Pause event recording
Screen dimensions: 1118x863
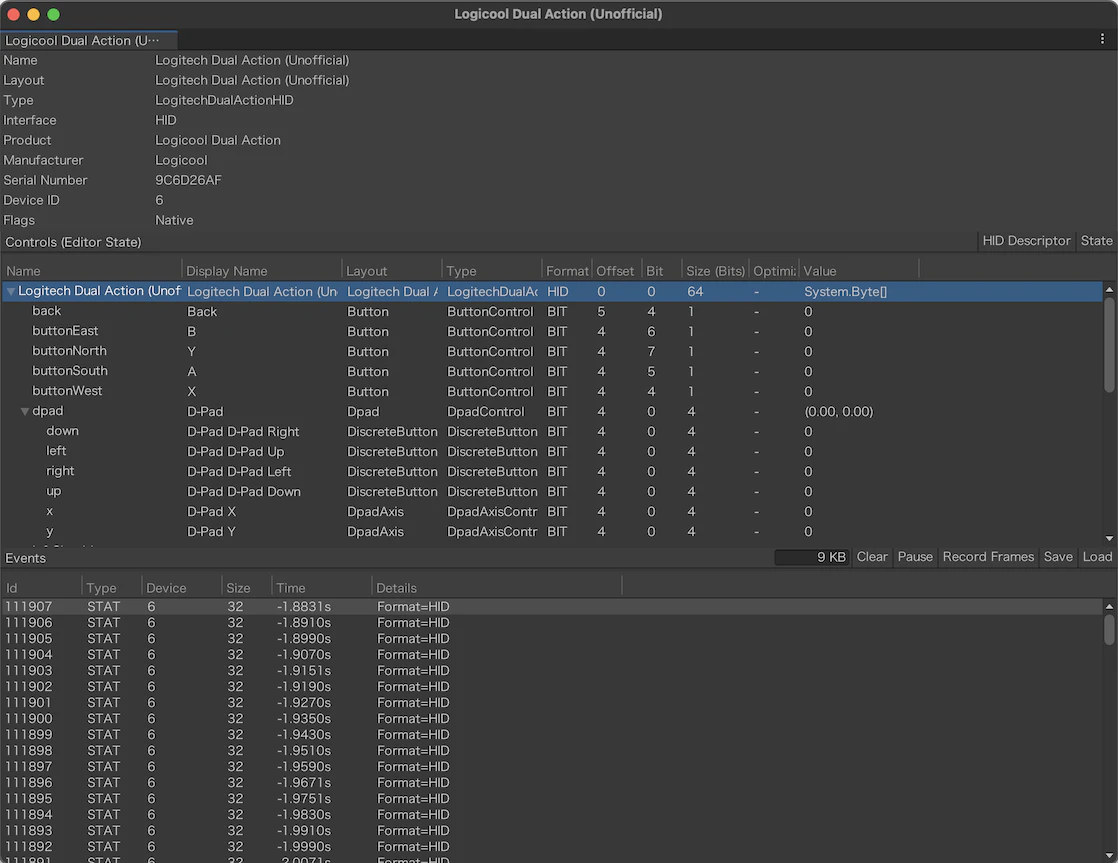tap(915, 557)
